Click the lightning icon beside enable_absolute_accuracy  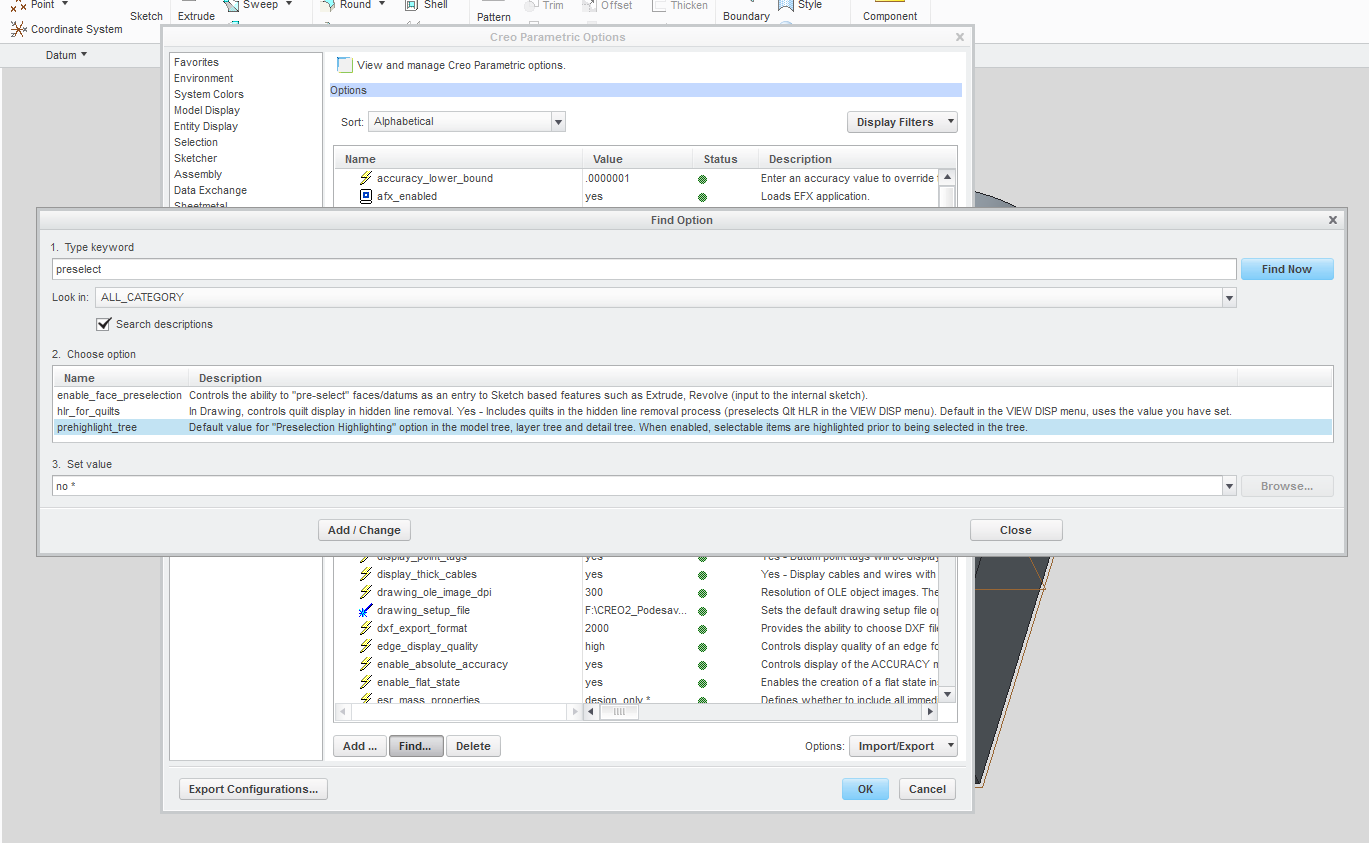366,664
